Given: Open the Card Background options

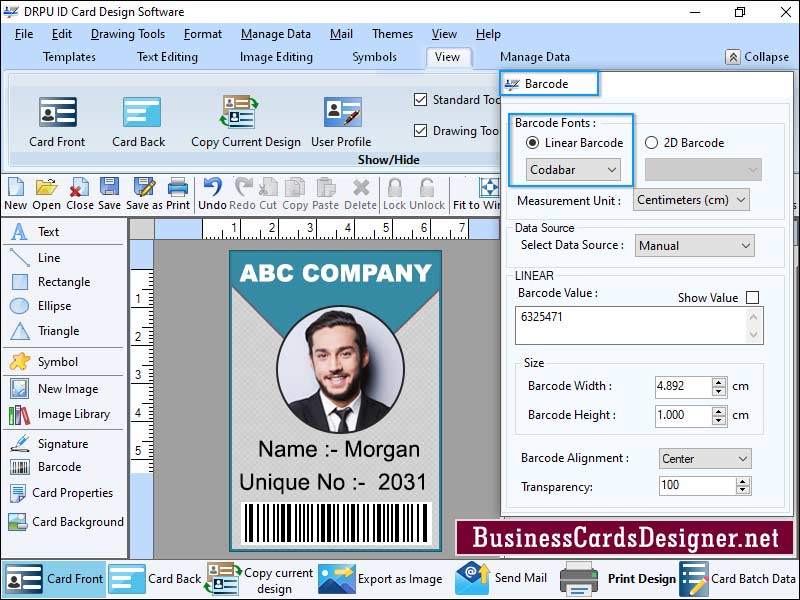Looking at the screenshot, I should (x=64, y=521).
